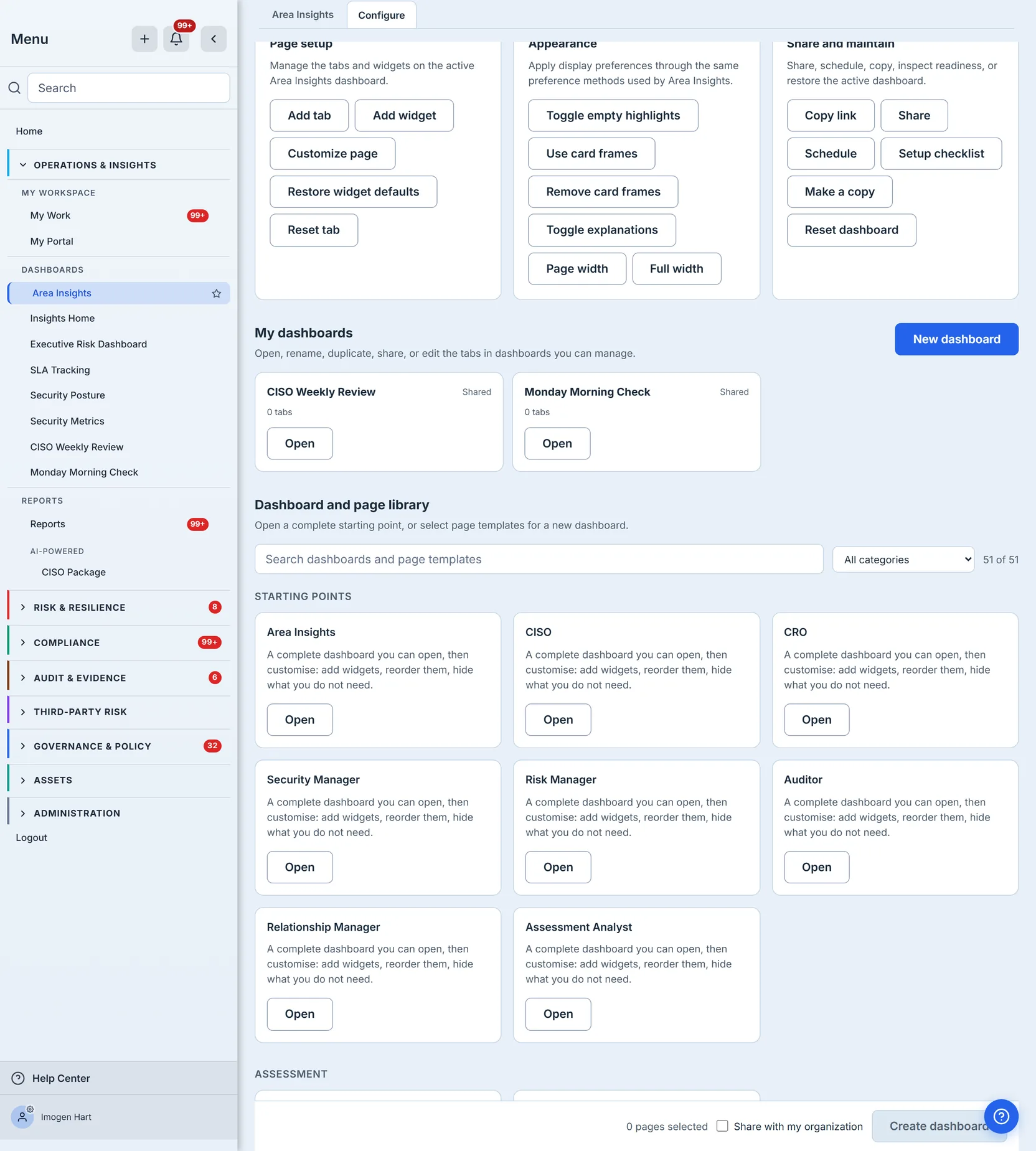Switch to the Area Insights tab

303,15
